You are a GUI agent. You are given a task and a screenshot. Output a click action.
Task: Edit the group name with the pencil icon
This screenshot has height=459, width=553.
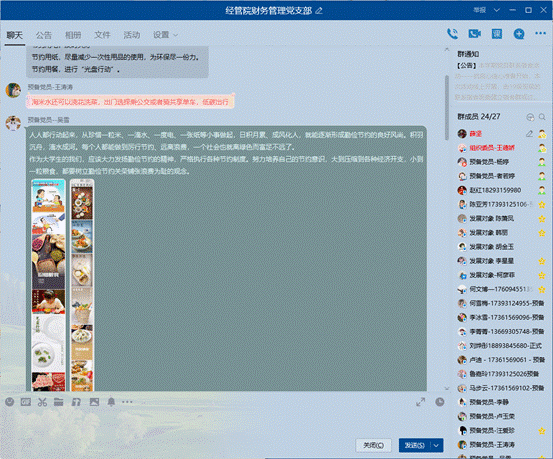pos(319,11)
